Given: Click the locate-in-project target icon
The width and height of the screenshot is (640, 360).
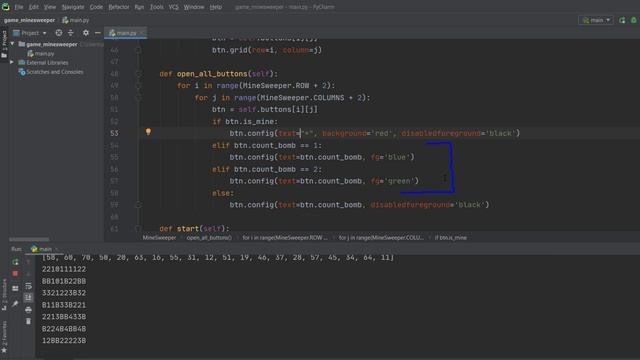Looking at the screenshot, I should coord(59,33).
